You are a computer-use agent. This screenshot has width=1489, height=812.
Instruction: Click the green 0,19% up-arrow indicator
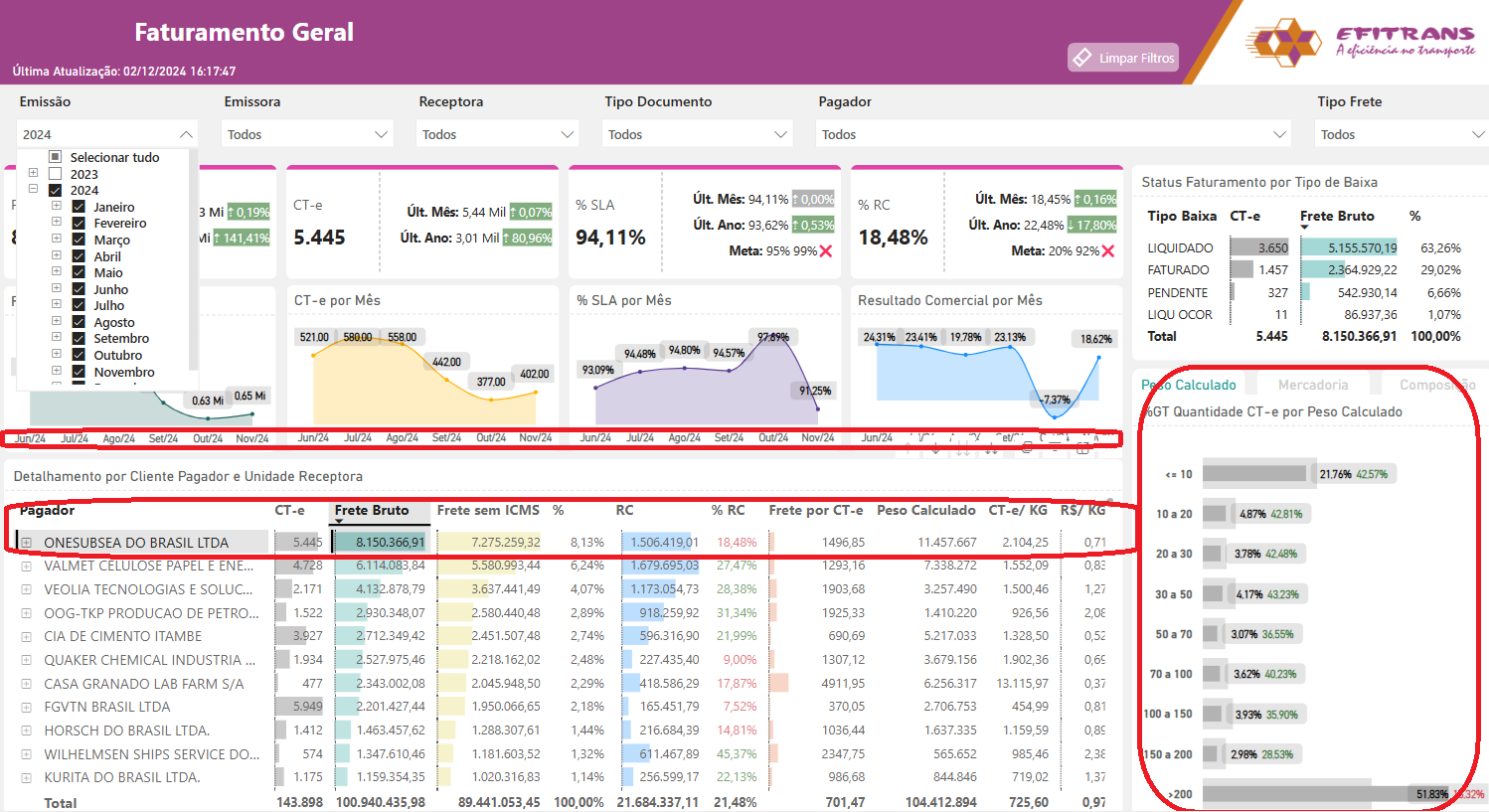tap(249, 212)
